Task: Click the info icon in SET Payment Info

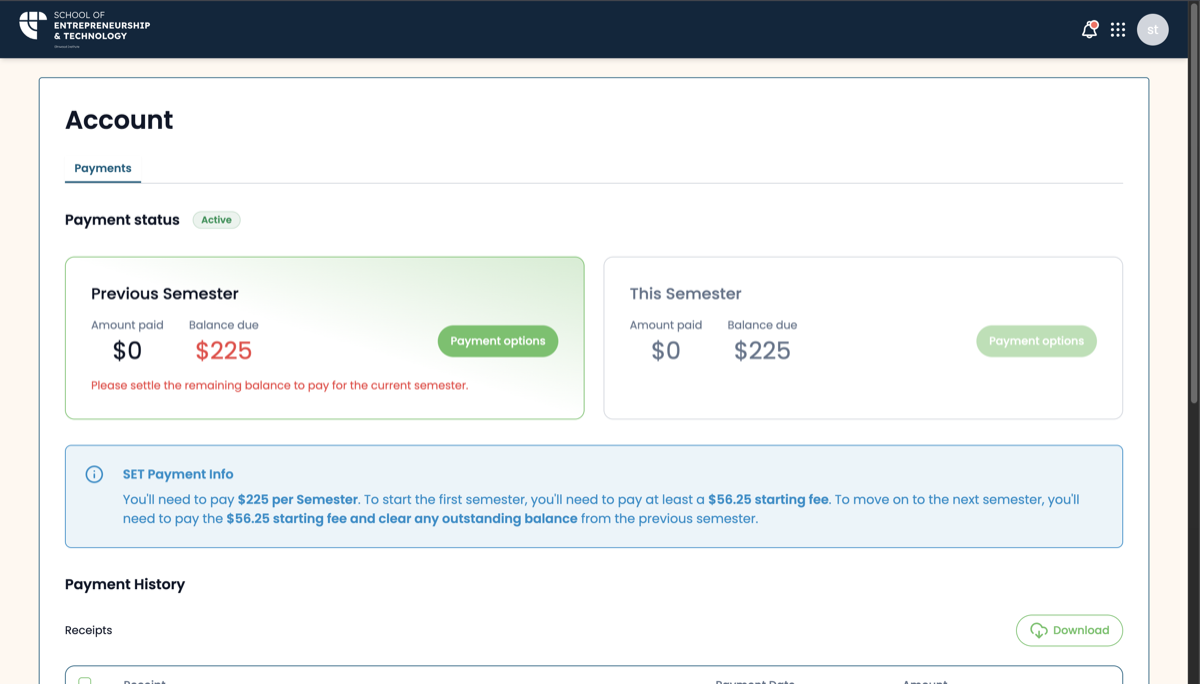Action: click(x=94, y=474)
